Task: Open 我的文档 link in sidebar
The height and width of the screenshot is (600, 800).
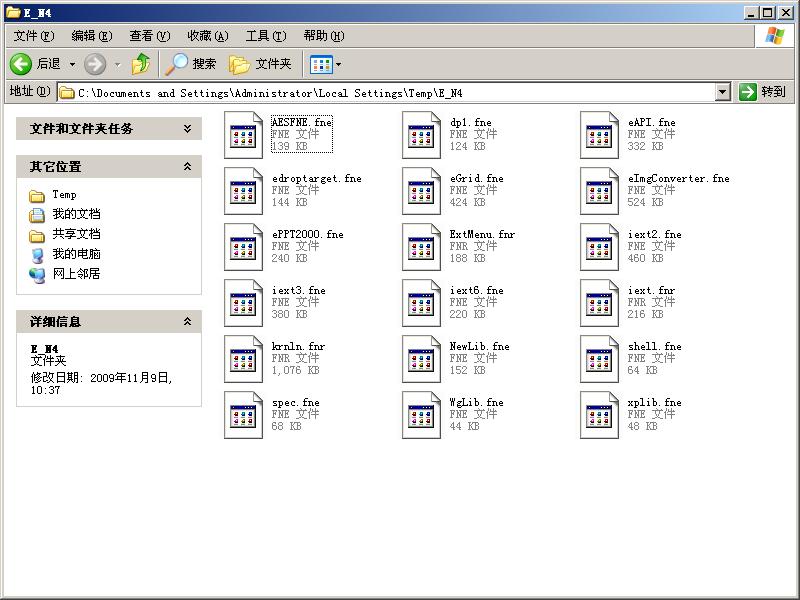Action: coord(77,214)
